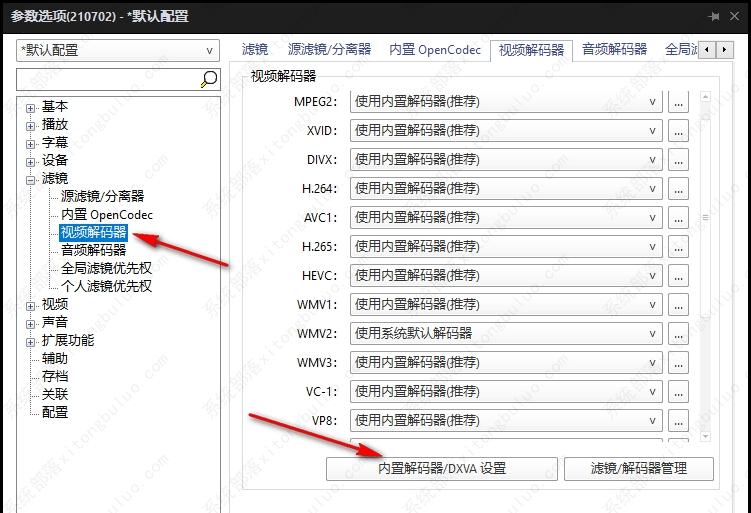
Task: Select 个人滤镜优先权 in the tree
Action: (106, 286)
